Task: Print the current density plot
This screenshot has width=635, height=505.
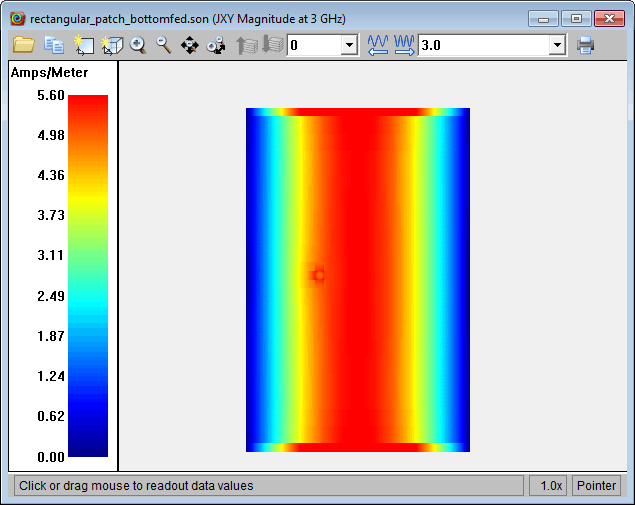Action: click(586, 45)
